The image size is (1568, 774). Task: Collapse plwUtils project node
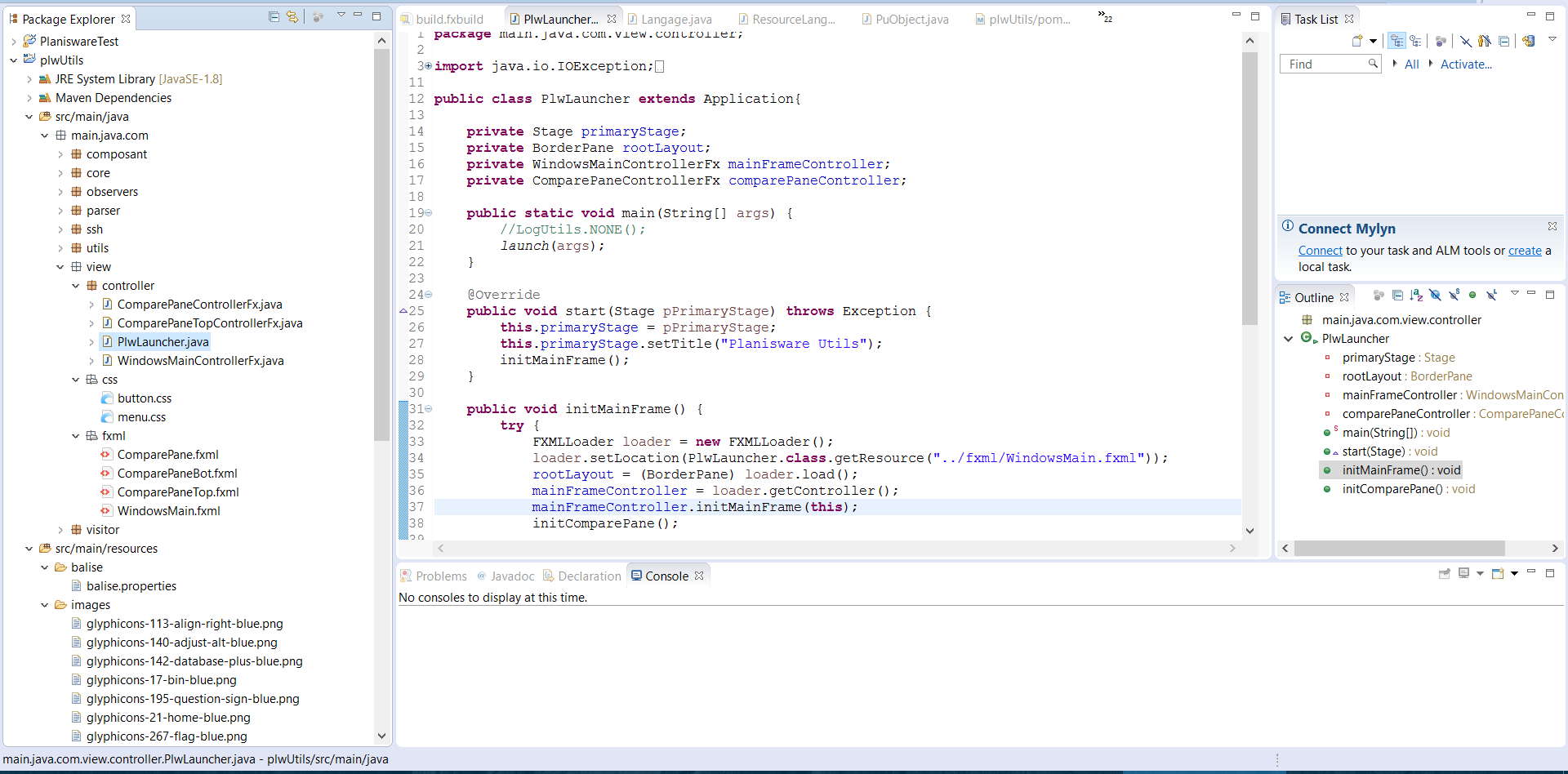(13, 60)
